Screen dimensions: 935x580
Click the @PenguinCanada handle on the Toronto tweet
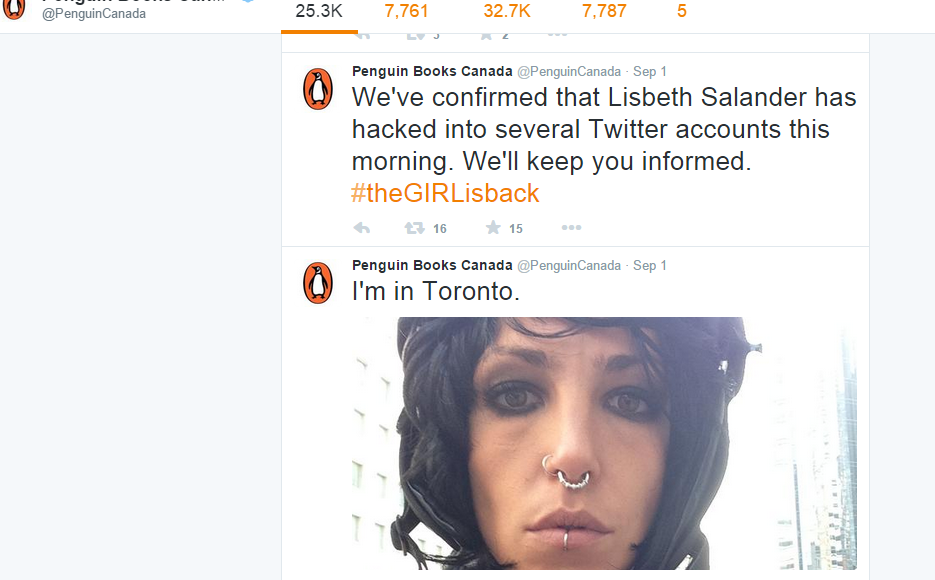coord(569,265)
